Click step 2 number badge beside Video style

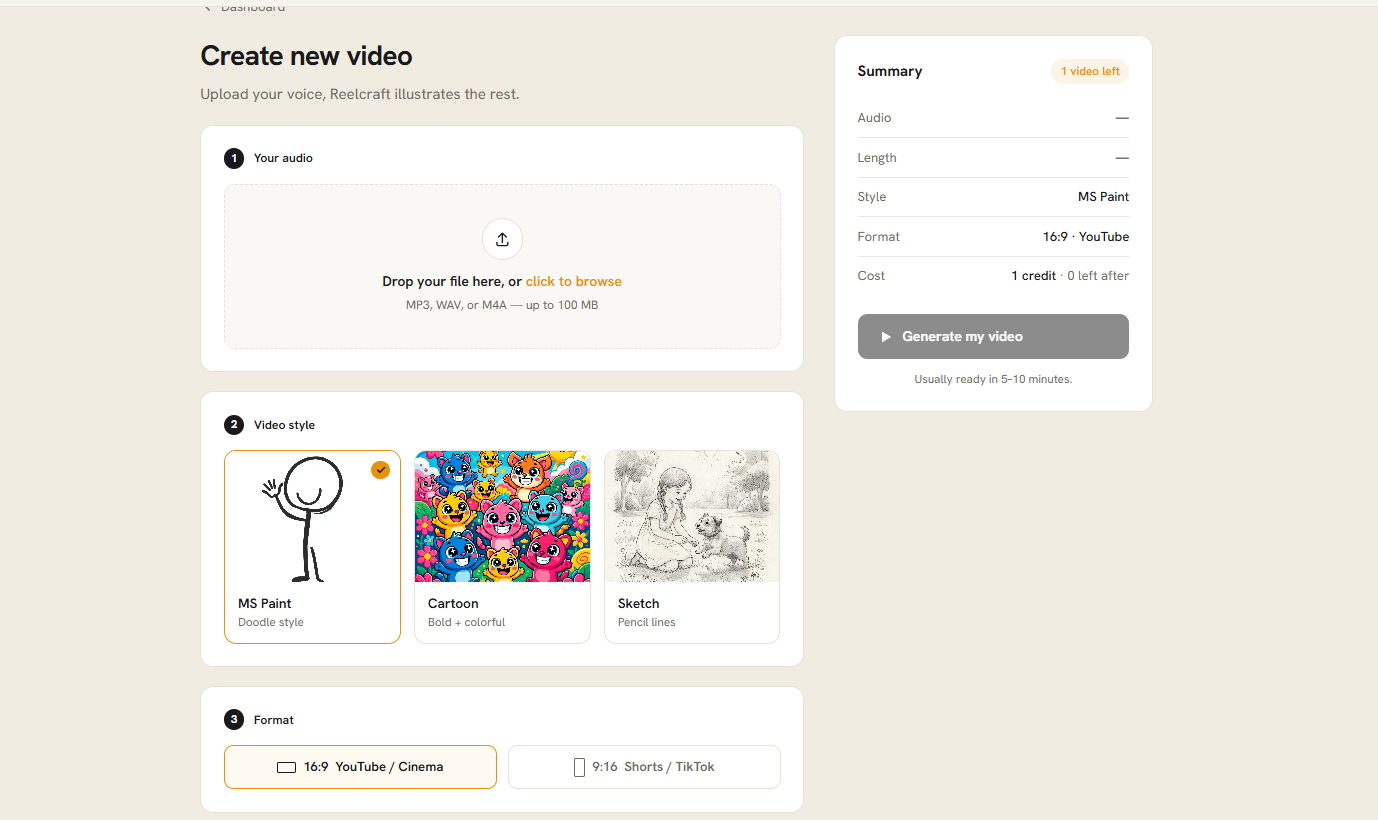click(x=234, y=425)
